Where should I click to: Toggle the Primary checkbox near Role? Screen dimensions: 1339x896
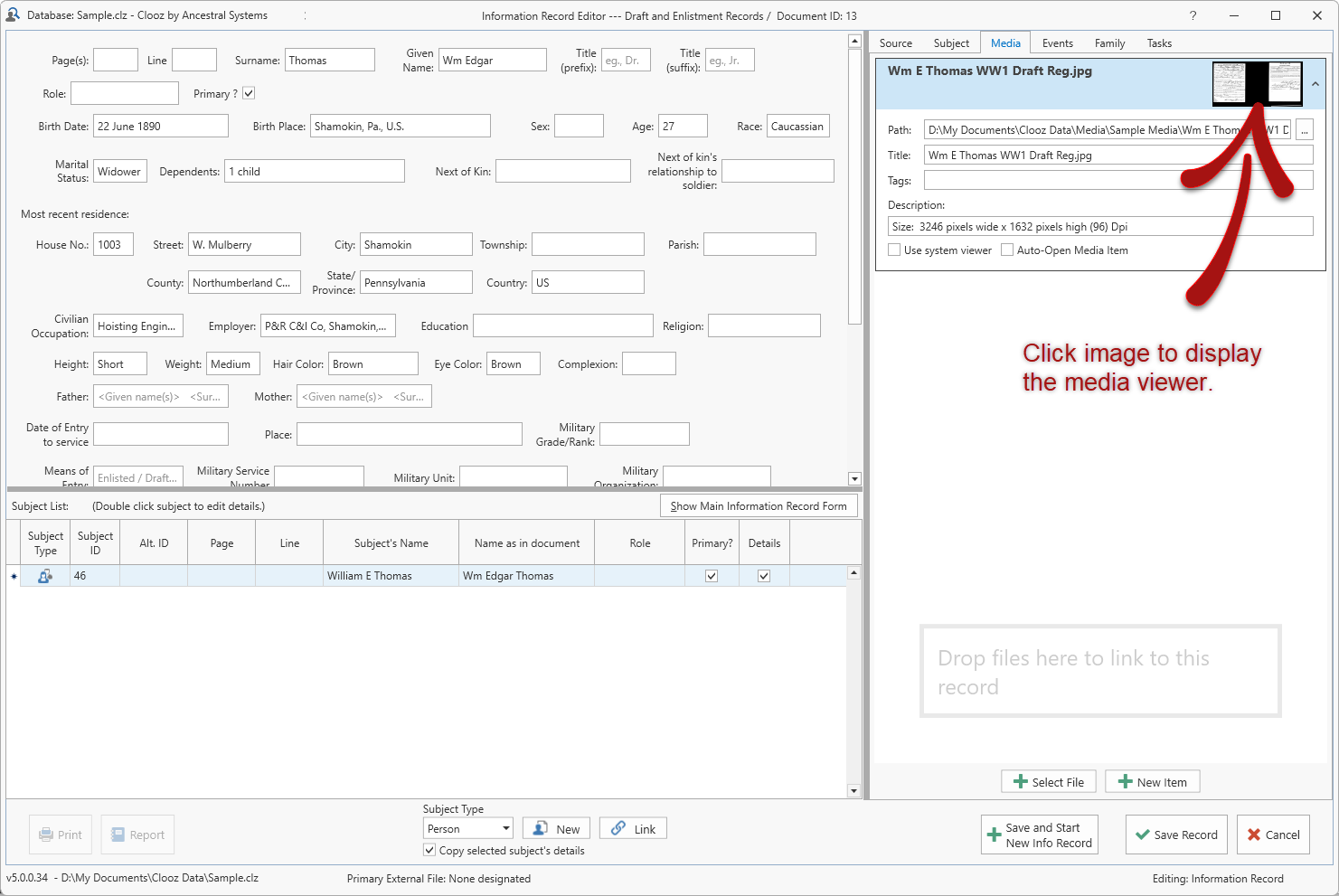click(x=249, y=93)
